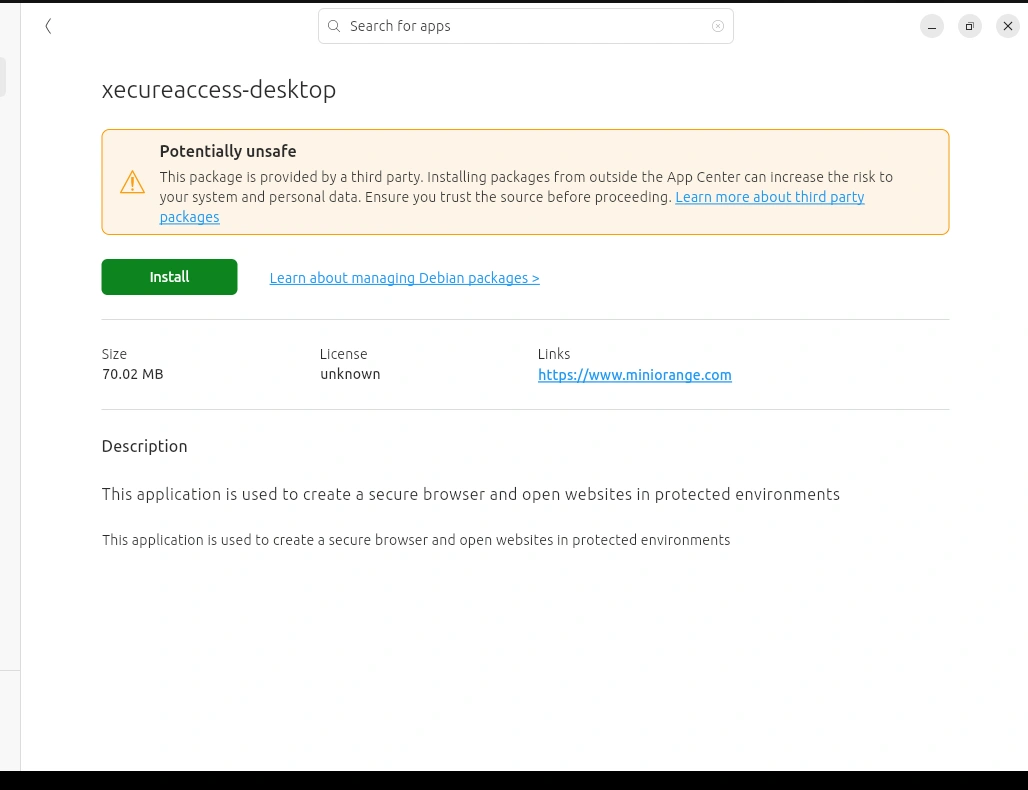The width and height of the screenshot is (1028, 790).
Task: Clear the search field using the circled x icon
Action: (x=718, y=26)
